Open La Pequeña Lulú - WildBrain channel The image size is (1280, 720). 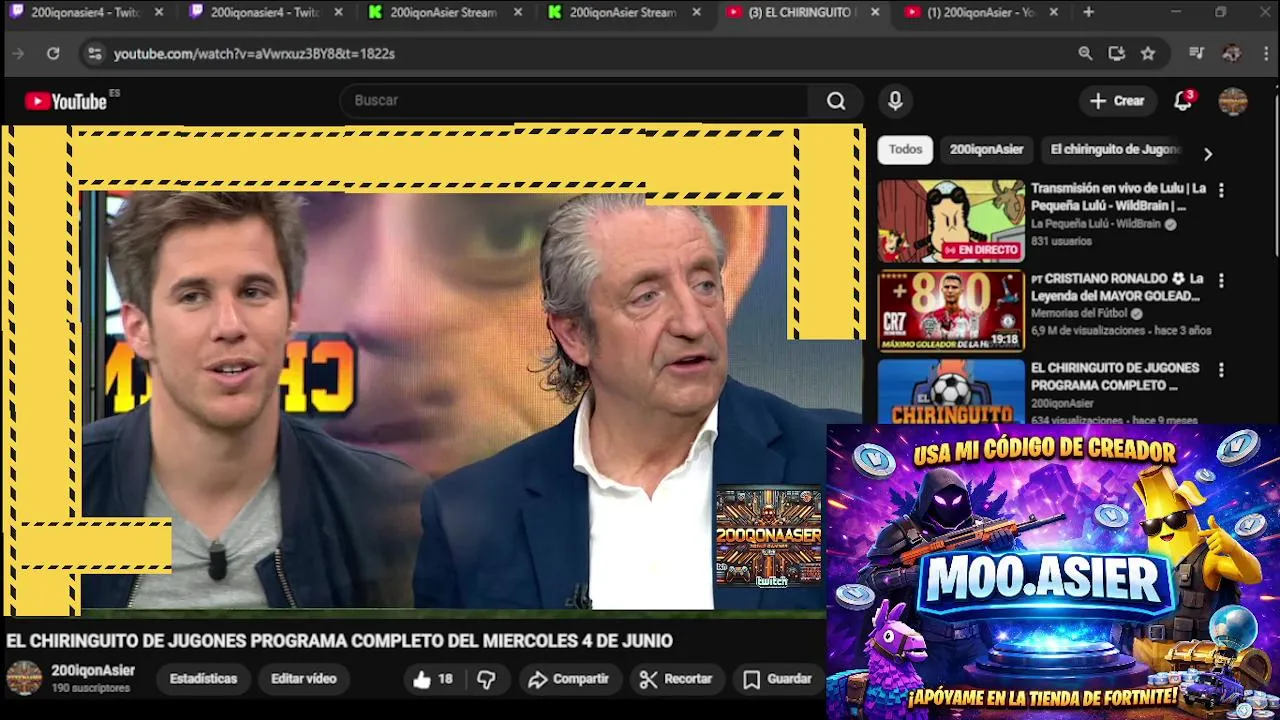click(1098, 224)
